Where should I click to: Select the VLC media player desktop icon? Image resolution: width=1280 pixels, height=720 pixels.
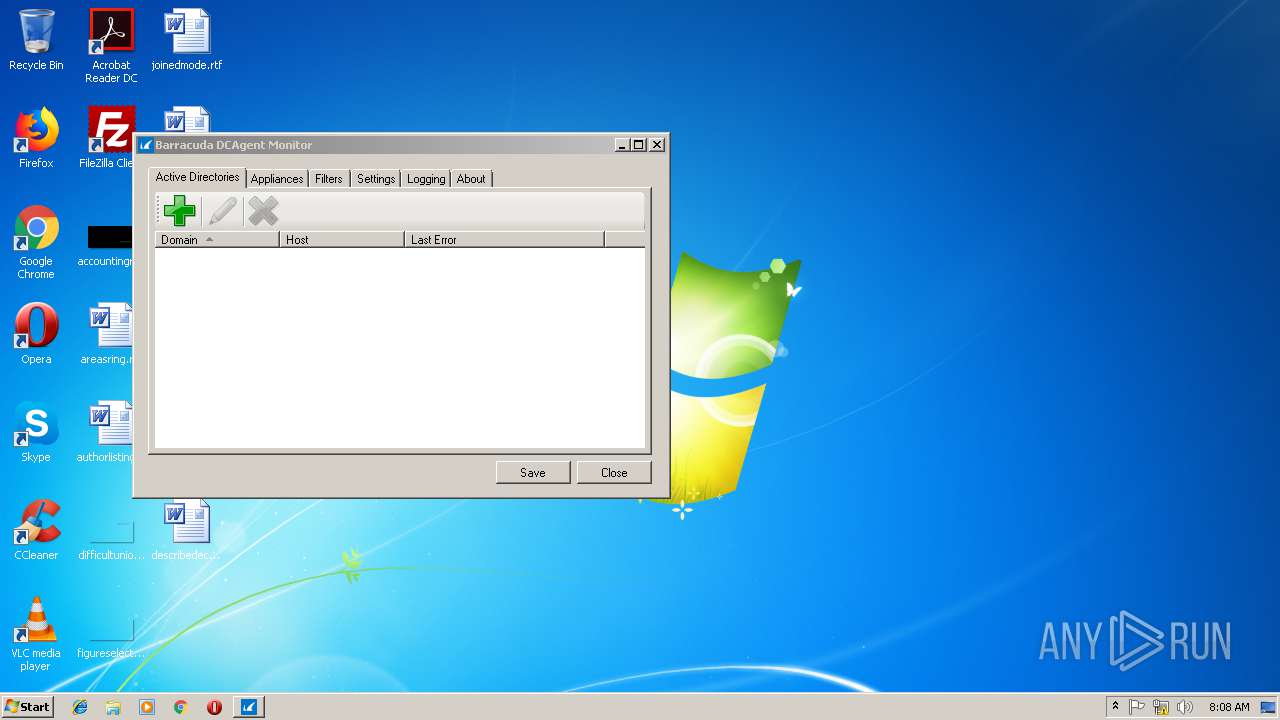tap(36, 634)
